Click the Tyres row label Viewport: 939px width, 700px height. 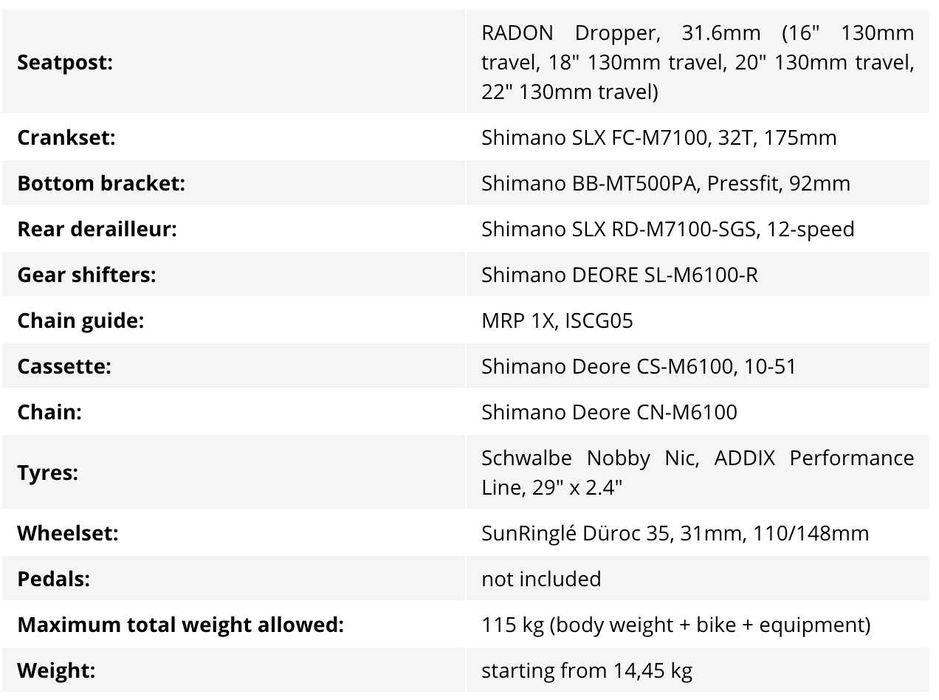(47, 472)
